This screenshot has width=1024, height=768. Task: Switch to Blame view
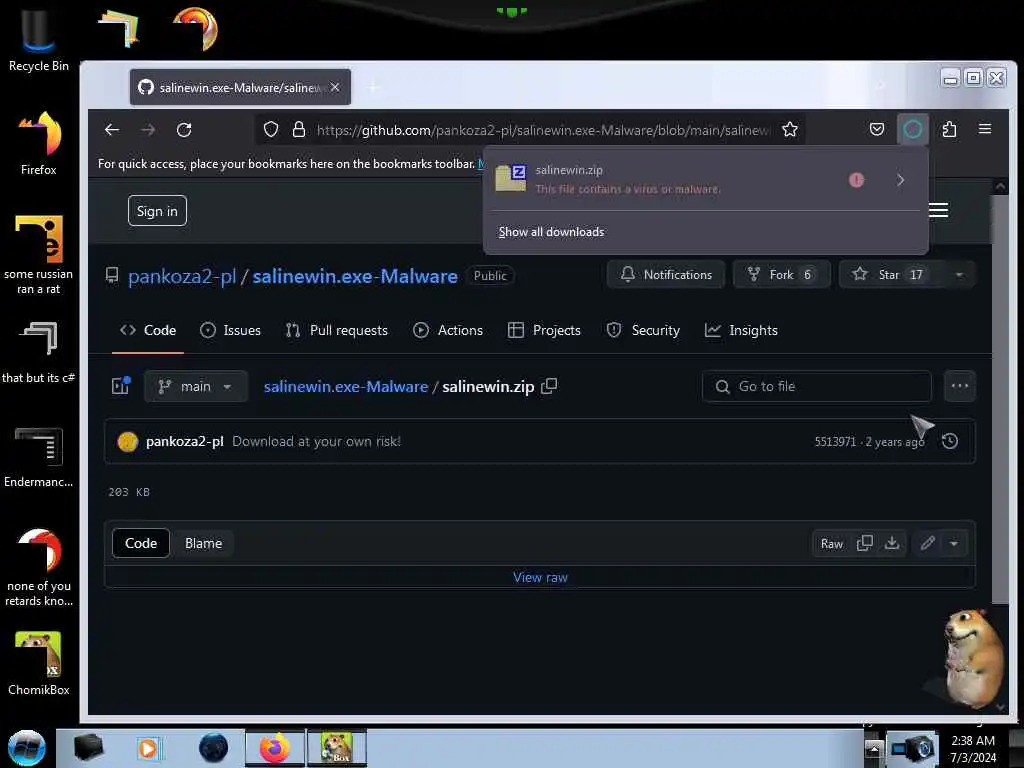(x=203, y=543)
